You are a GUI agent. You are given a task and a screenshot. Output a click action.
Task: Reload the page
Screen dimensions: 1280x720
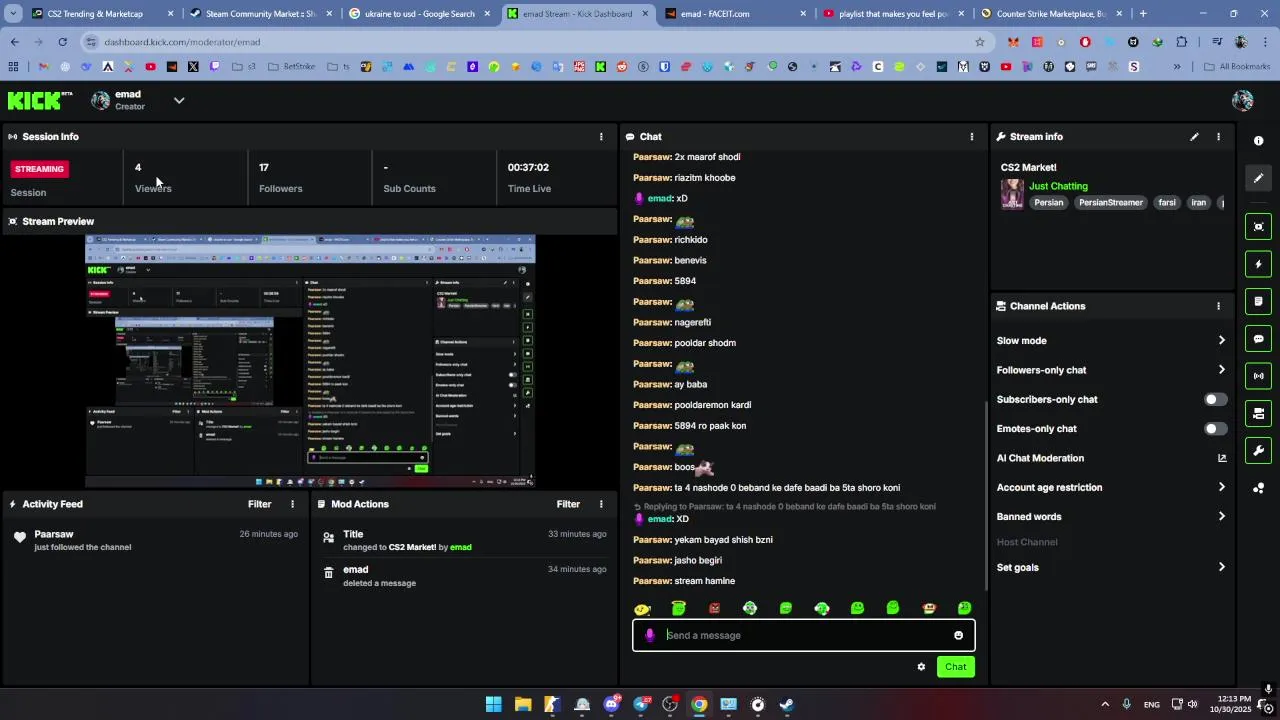62,42
